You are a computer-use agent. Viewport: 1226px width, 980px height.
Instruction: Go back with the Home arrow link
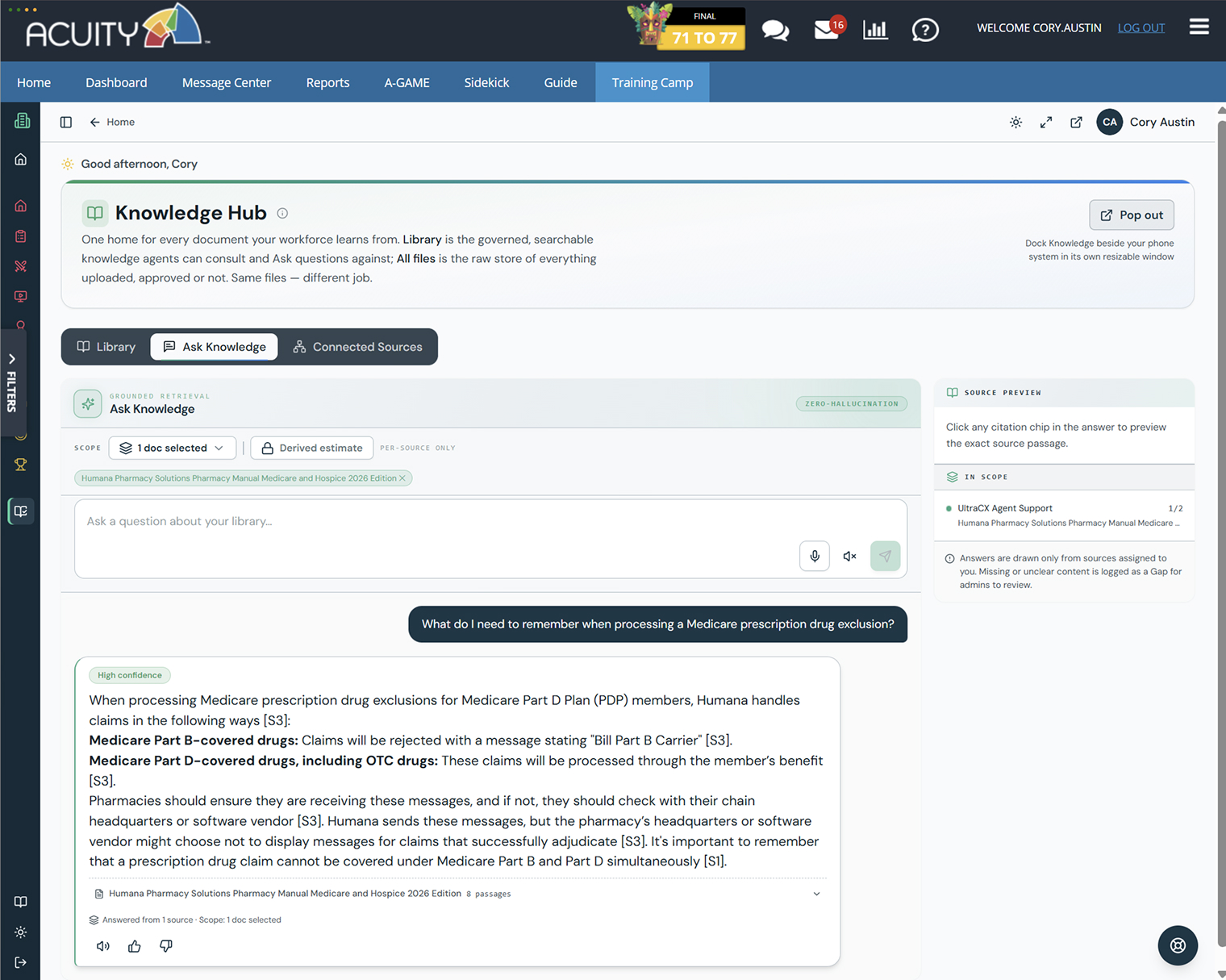(x=112, y=123)
